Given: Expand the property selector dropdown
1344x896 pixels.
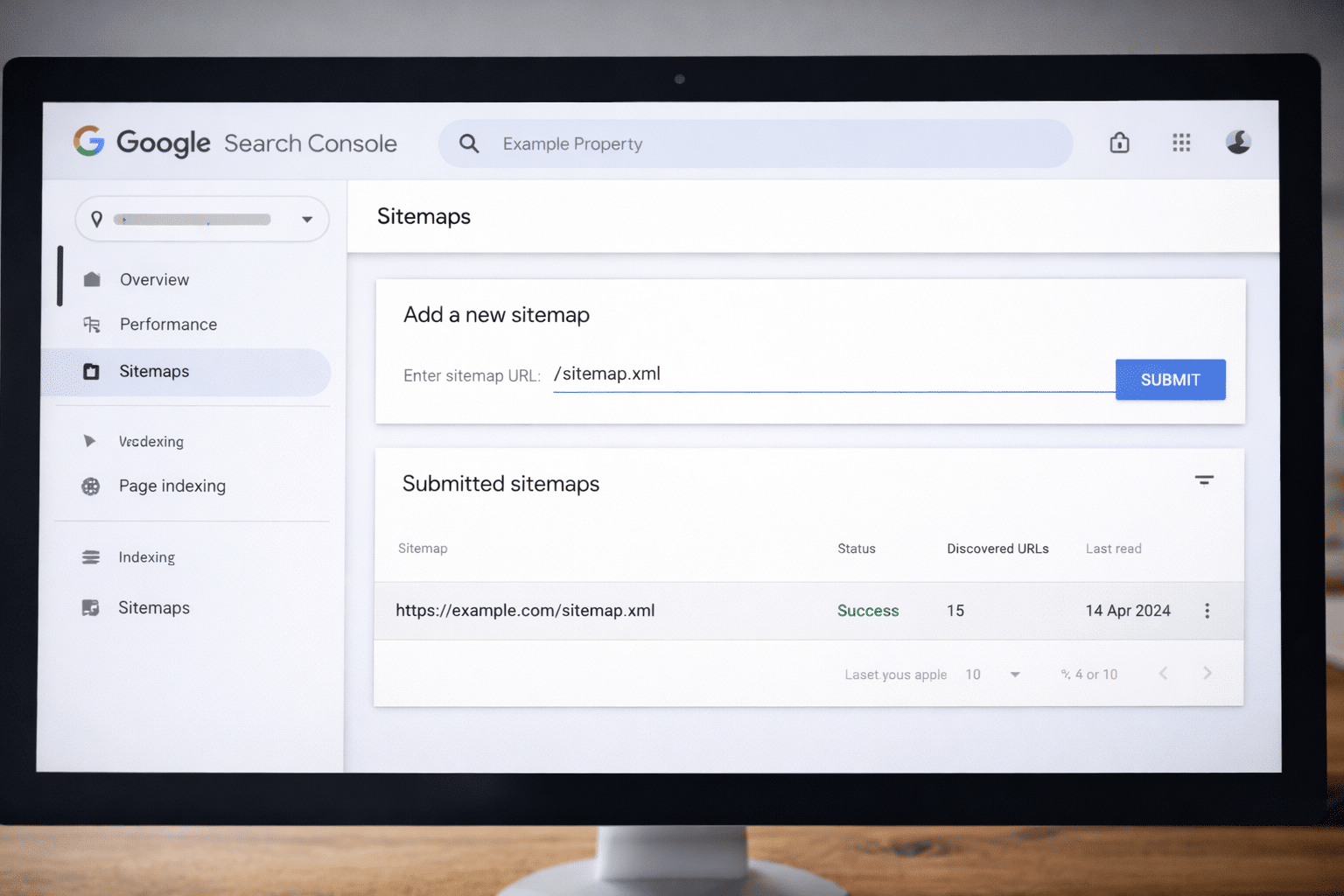Looking at the screenshot, I should coord(306,220).
